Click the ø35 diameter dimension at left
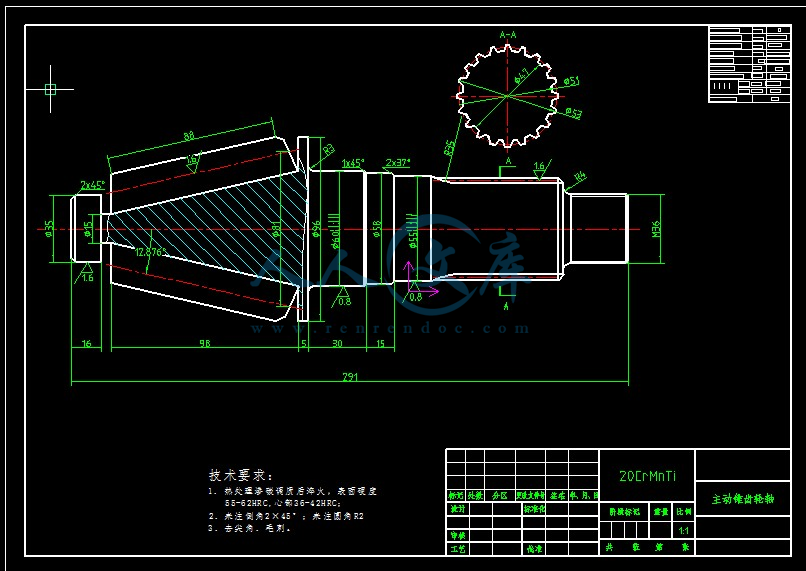806x571 pixels. tap(49, 229)
